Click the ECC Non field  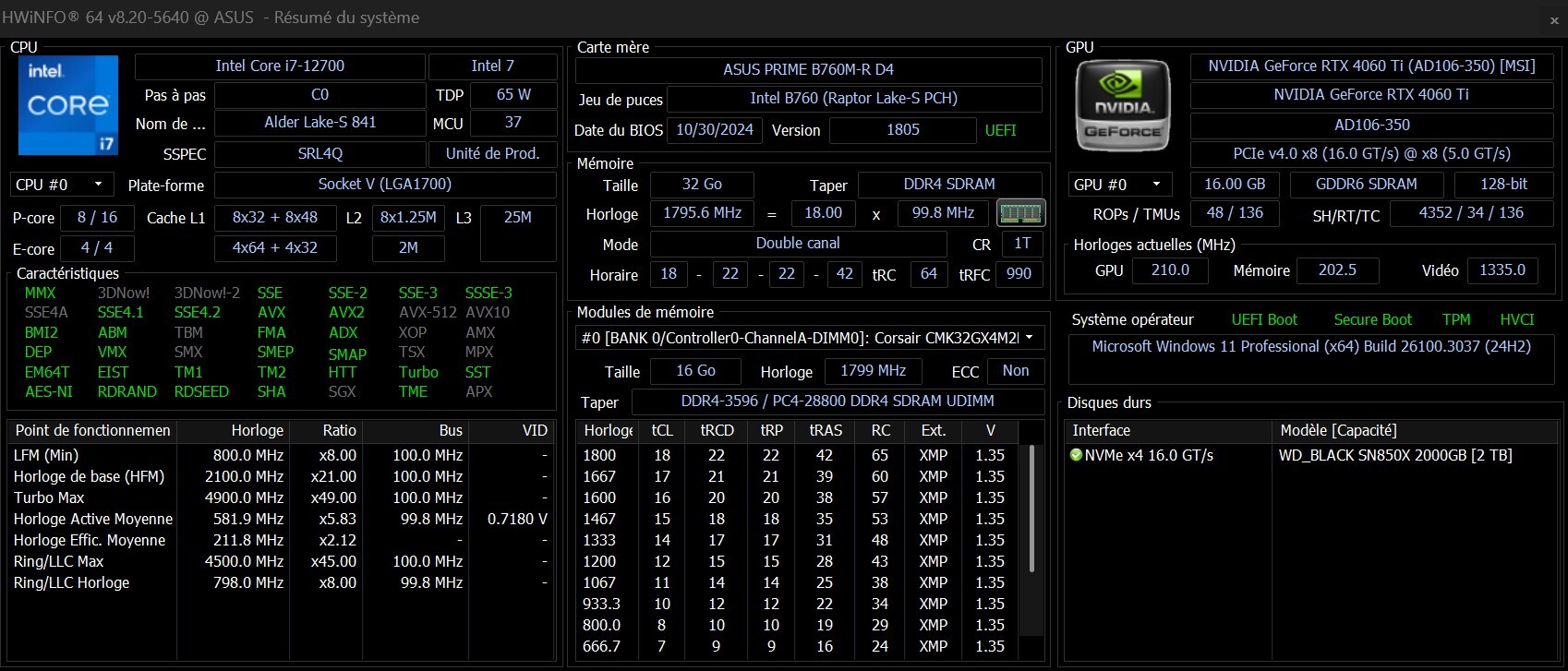(x=1016, y=371)
